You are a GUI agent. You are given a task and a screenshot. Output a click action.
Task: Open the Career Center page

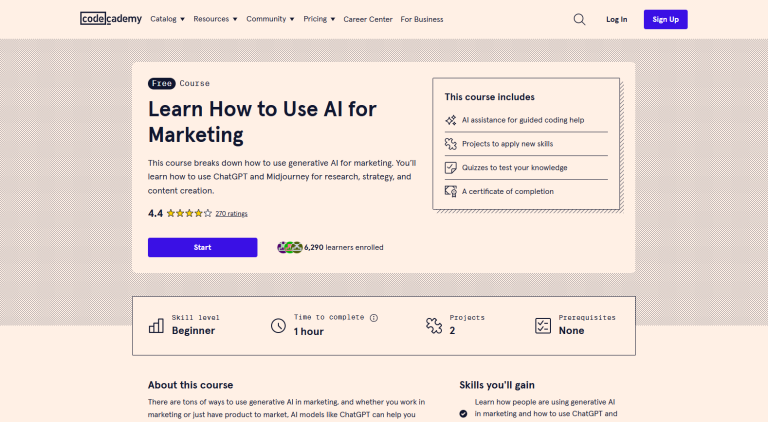pyautogui.click(x=368, y=20)
